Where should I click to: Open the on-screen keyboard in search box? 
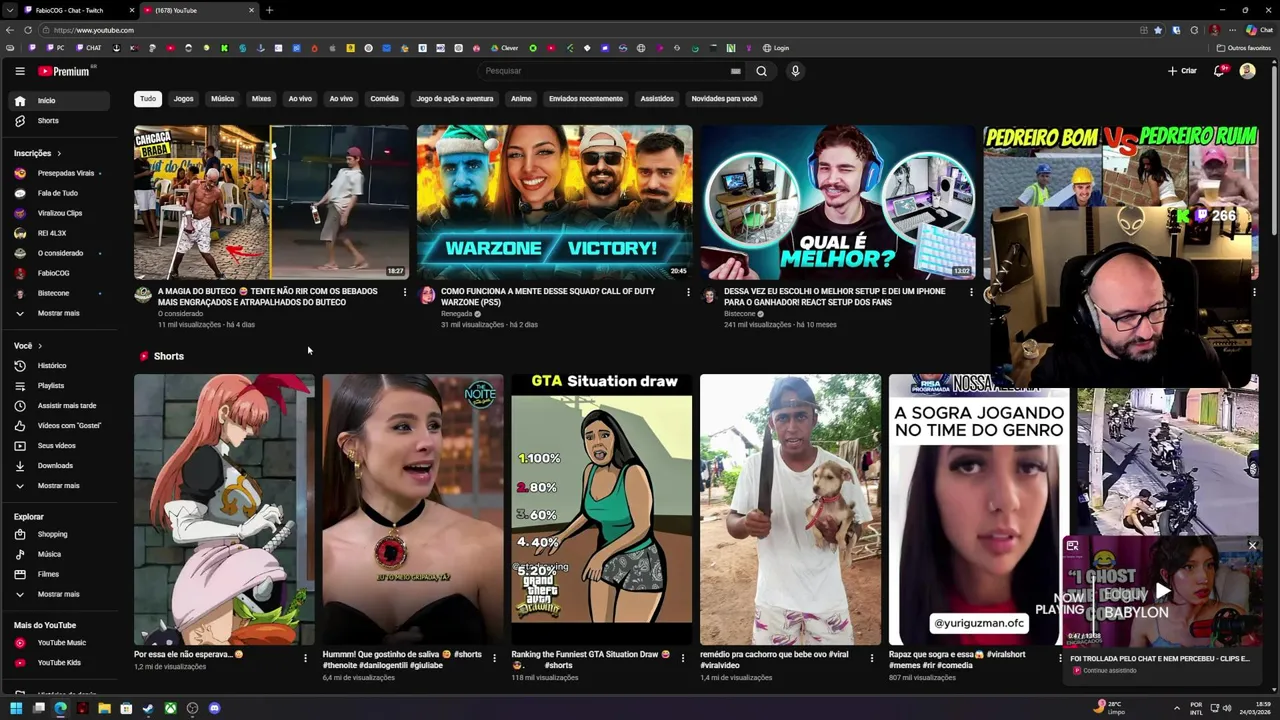(x=735, y=71)
